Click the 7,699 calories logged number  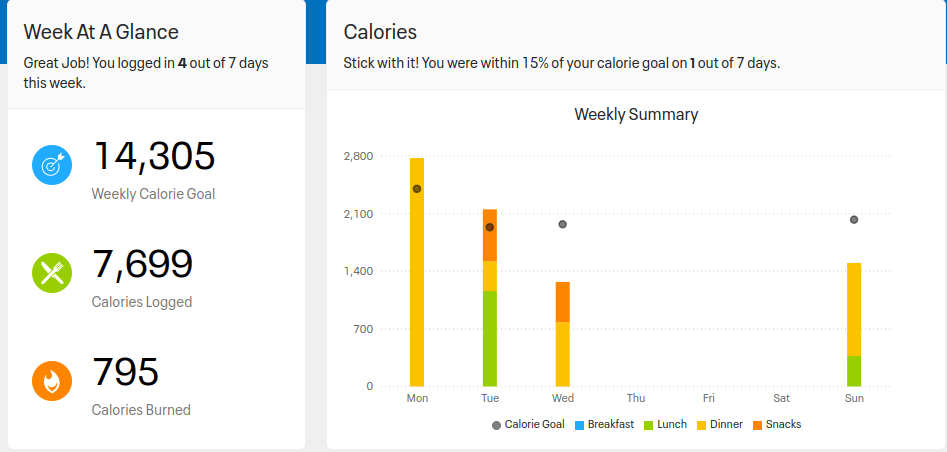point(143,264)
